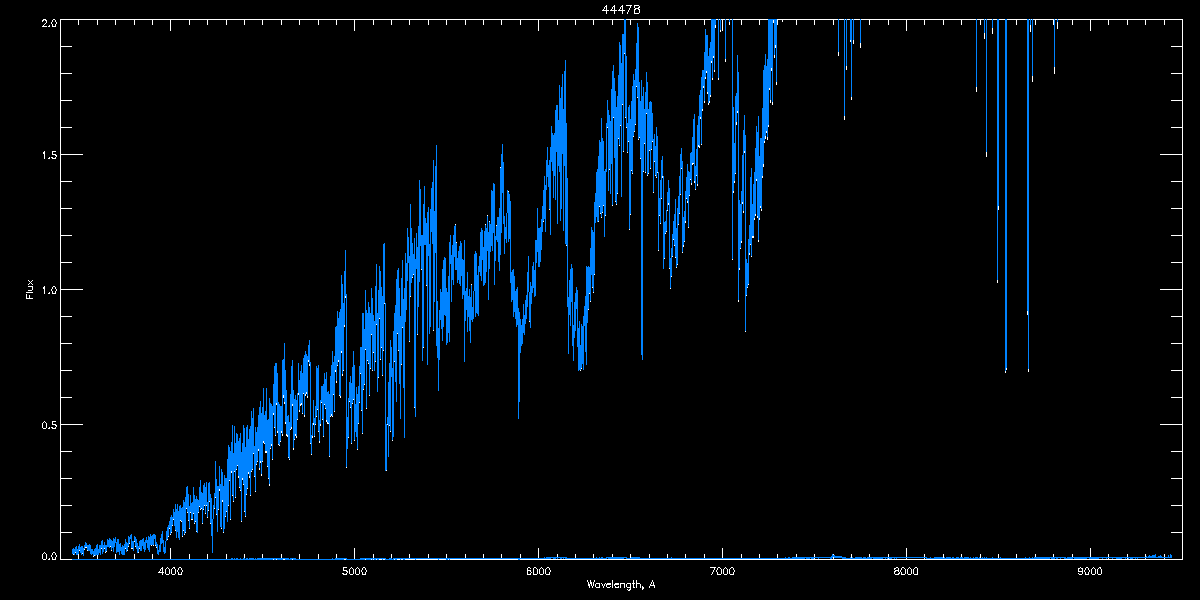Click the plot title 44478
Image resolution: width=1200 pixels, height=600 pixels.
point(620,9)
